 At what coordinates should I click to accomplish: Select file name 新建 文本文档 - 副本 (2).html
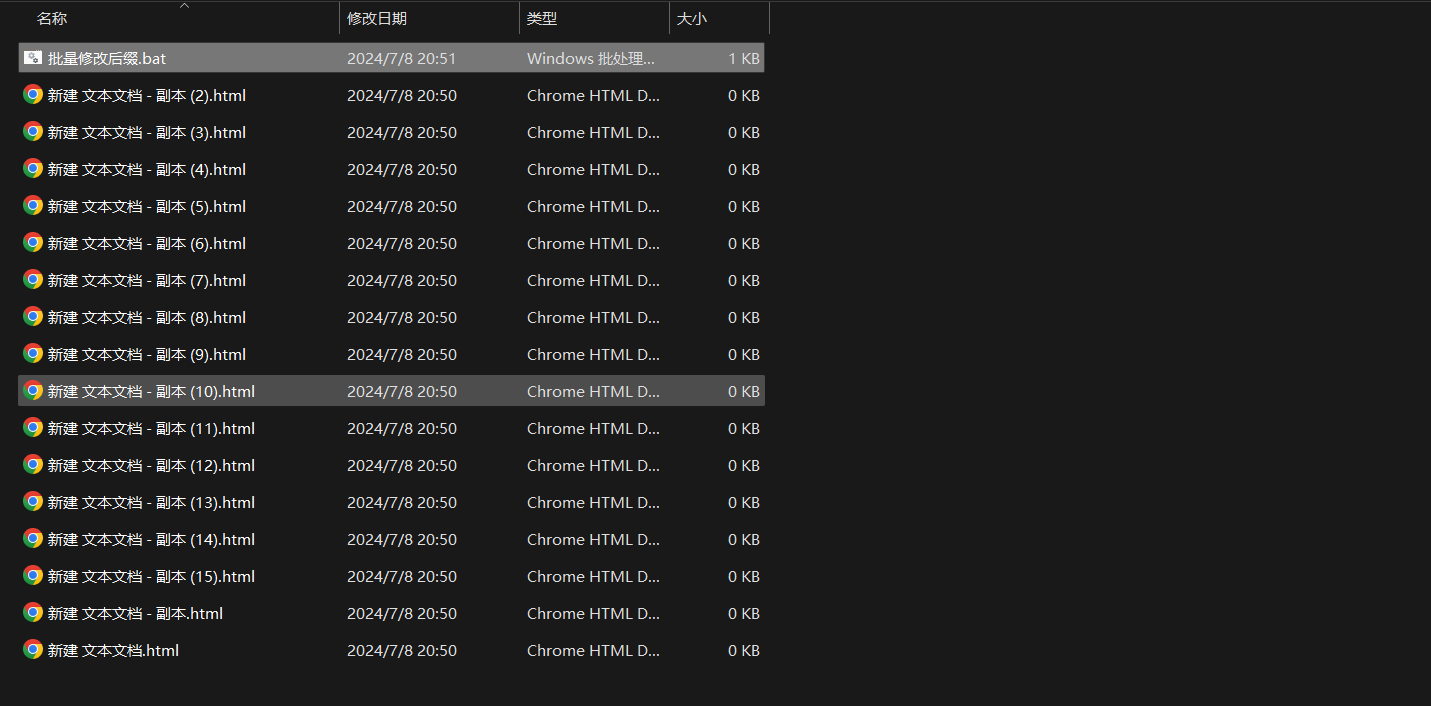(x=147, y=95)
